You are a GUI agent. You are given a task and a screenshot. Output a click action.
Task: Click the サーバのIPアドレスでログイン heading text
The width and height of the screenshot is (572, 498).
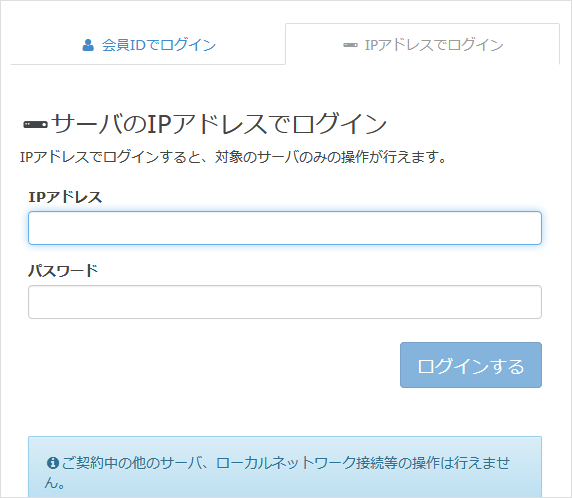pyautogui.click(x=219, y=124)
